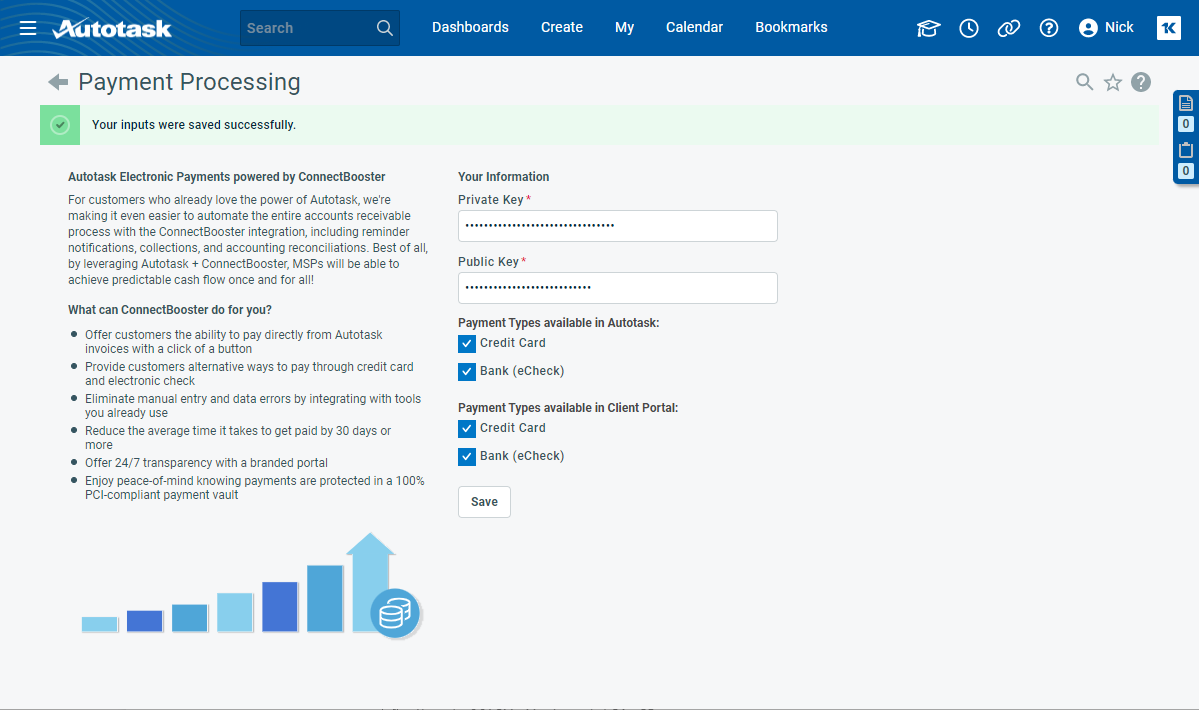Open the Calendar menu
This screenshot has width=1199, height=710.
point(694,28)
